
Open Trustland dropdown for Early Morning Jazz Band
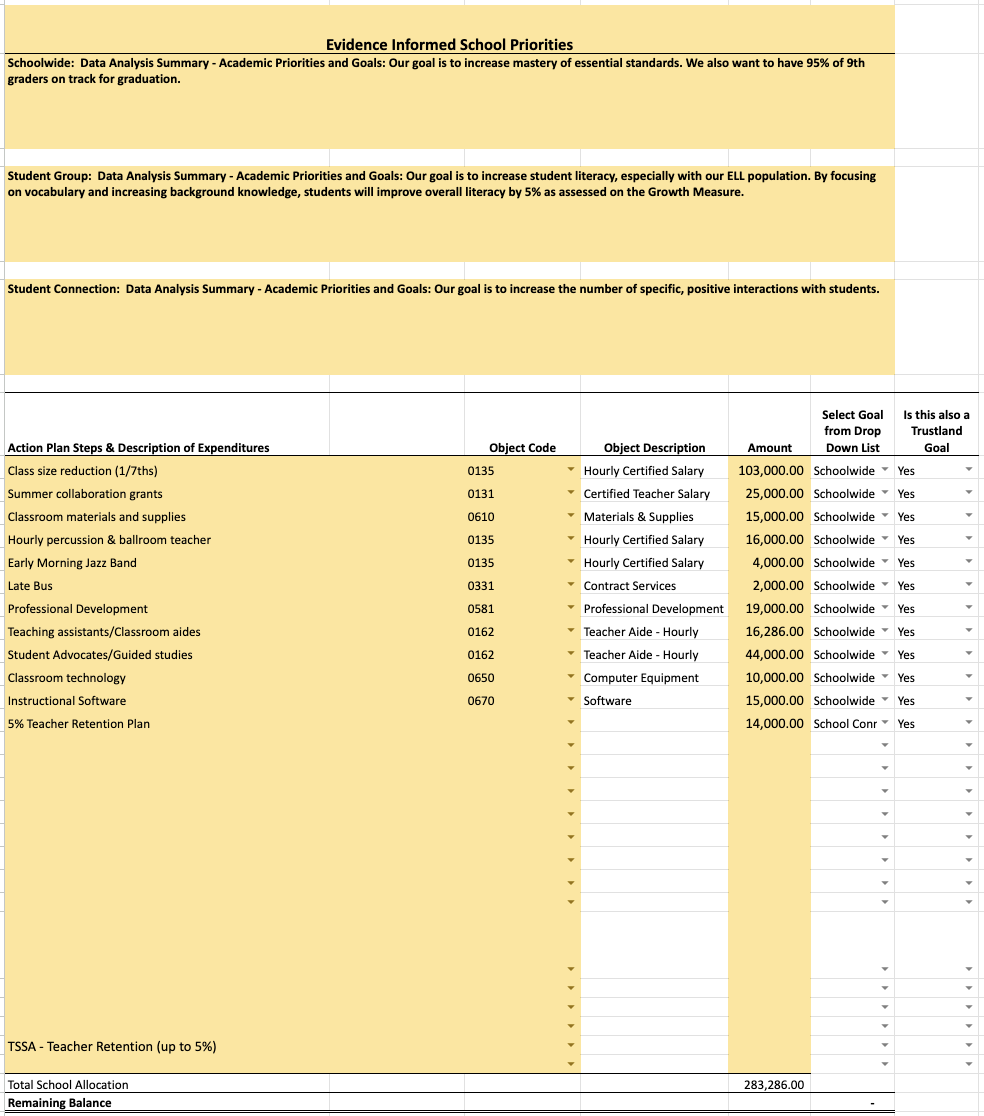[x=969, y=562]
